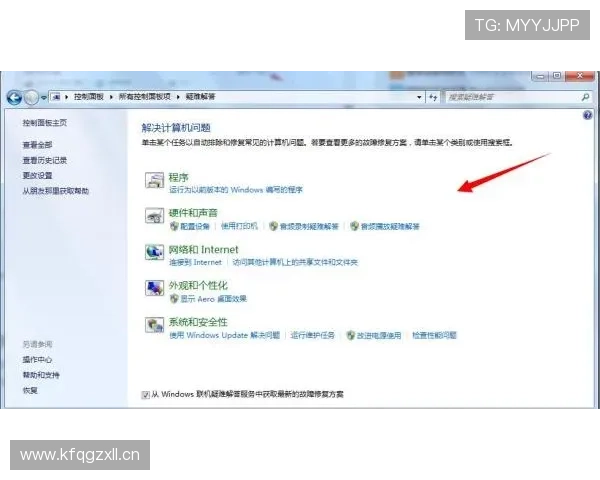Open the 外观和个性化 heading

198,285
